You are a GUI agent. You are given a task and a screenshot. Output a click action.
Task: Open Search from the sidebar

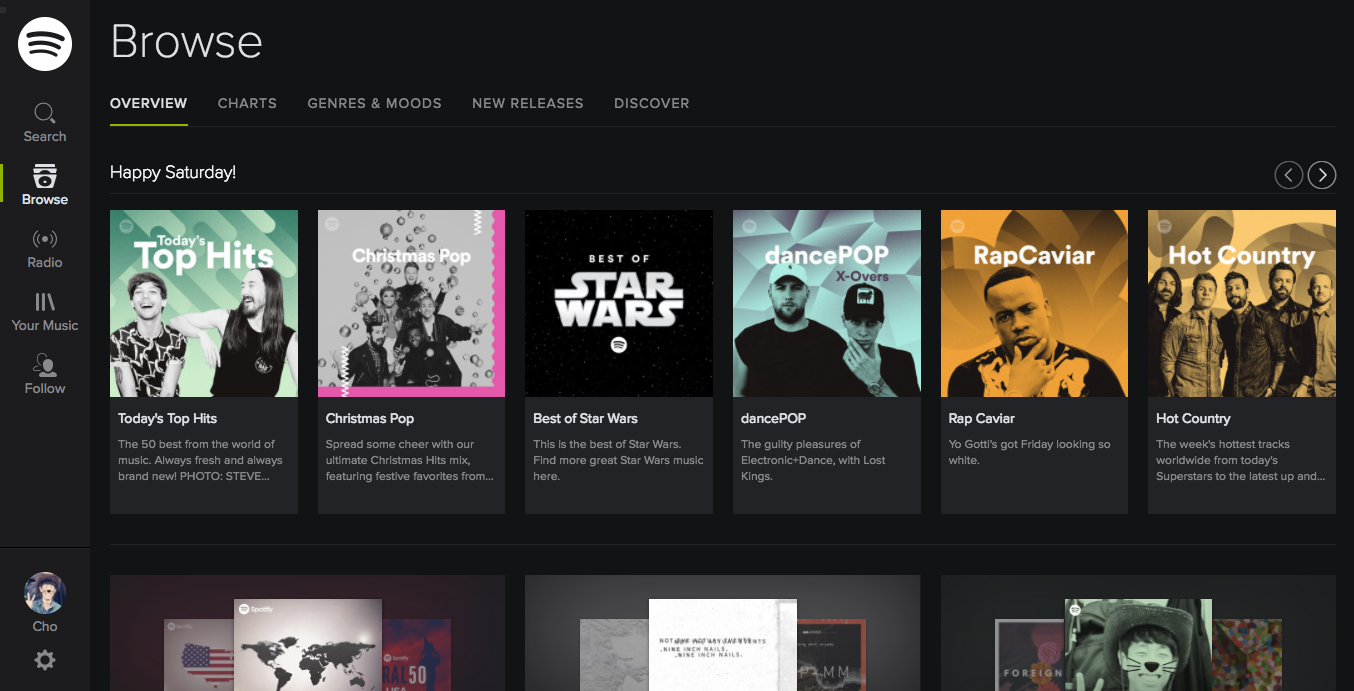pyautogui.click(x=45, y=123)
